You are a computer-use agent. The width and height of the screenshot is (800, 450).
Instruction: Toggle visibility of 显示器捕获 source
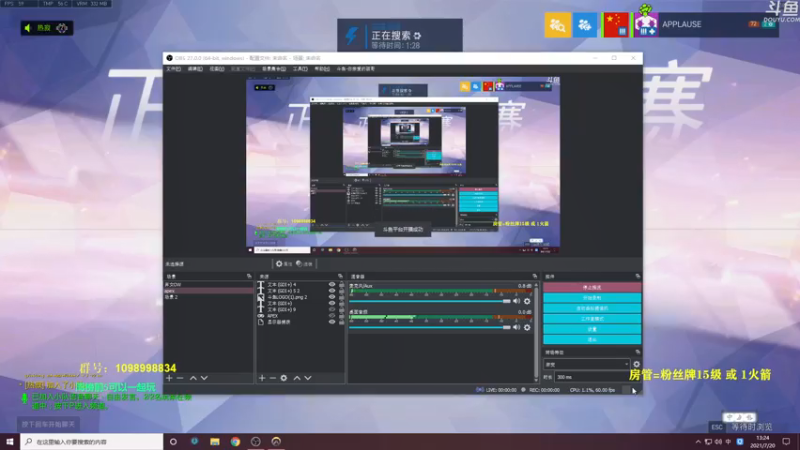tap(332, 322)
